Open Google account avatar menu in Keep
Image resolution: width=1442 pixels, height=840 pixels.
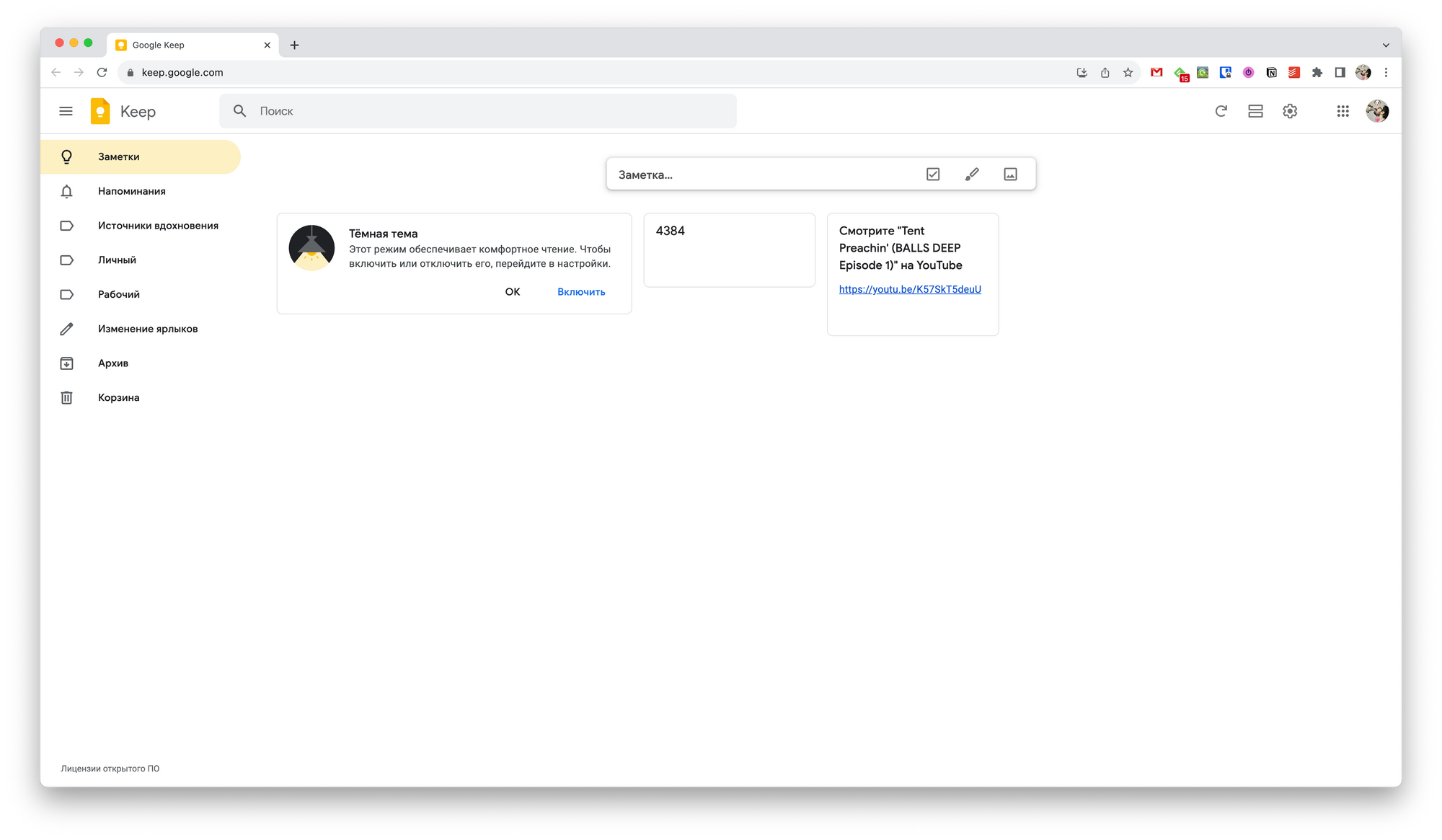[x=1377, y=111]
